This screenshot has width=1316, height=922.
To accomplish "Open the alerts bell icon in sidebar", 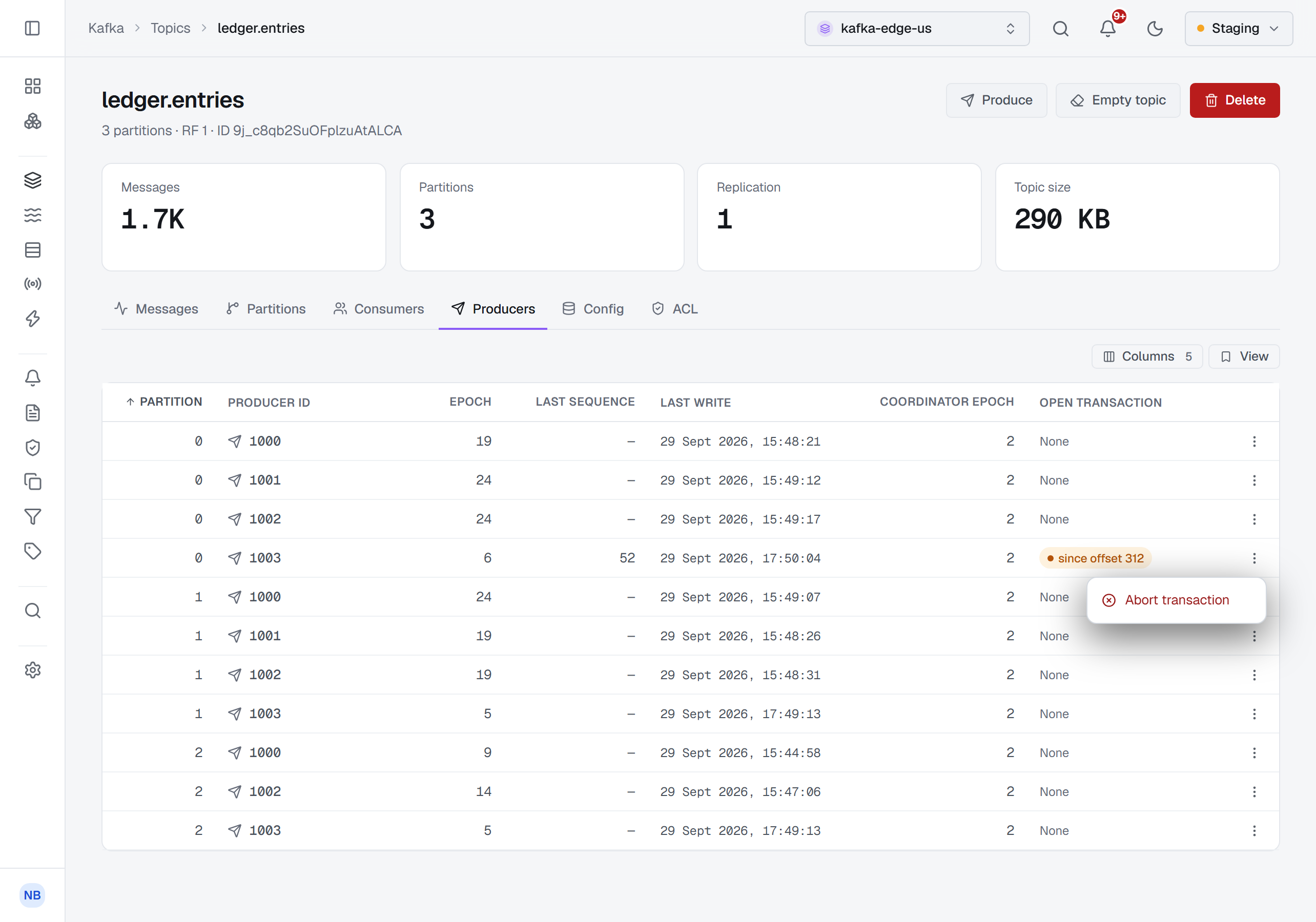I will tap(33, 378).
